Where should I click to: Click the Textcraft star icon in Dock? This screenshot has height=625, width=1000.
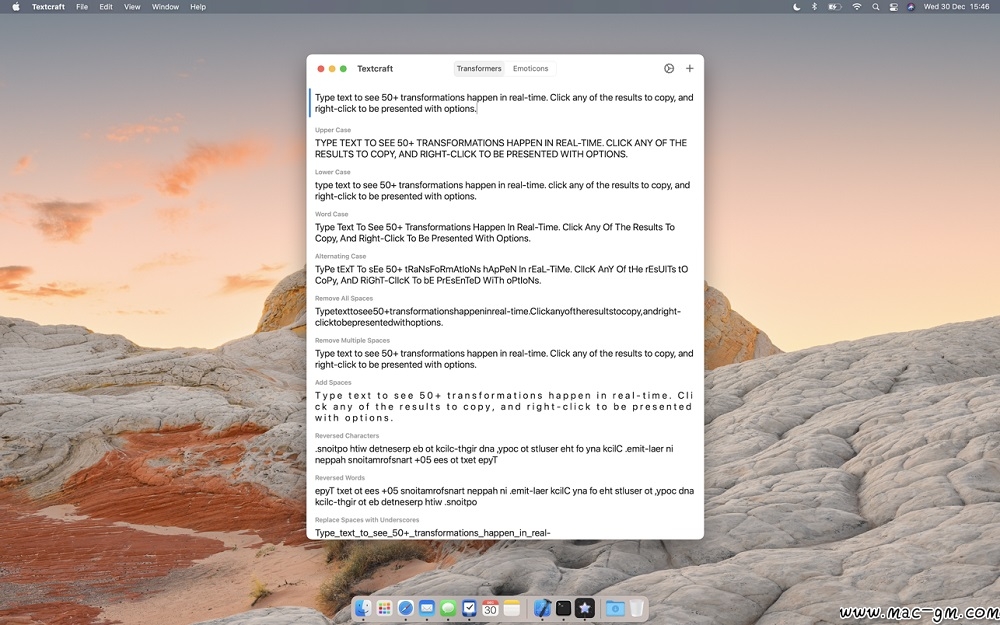585,608
